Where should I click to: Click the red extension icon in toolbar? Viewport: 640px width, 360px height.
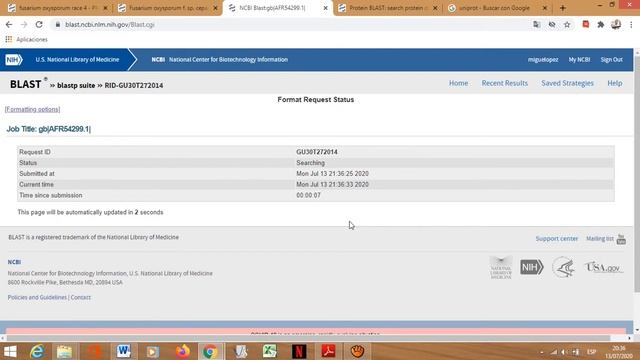586,24
